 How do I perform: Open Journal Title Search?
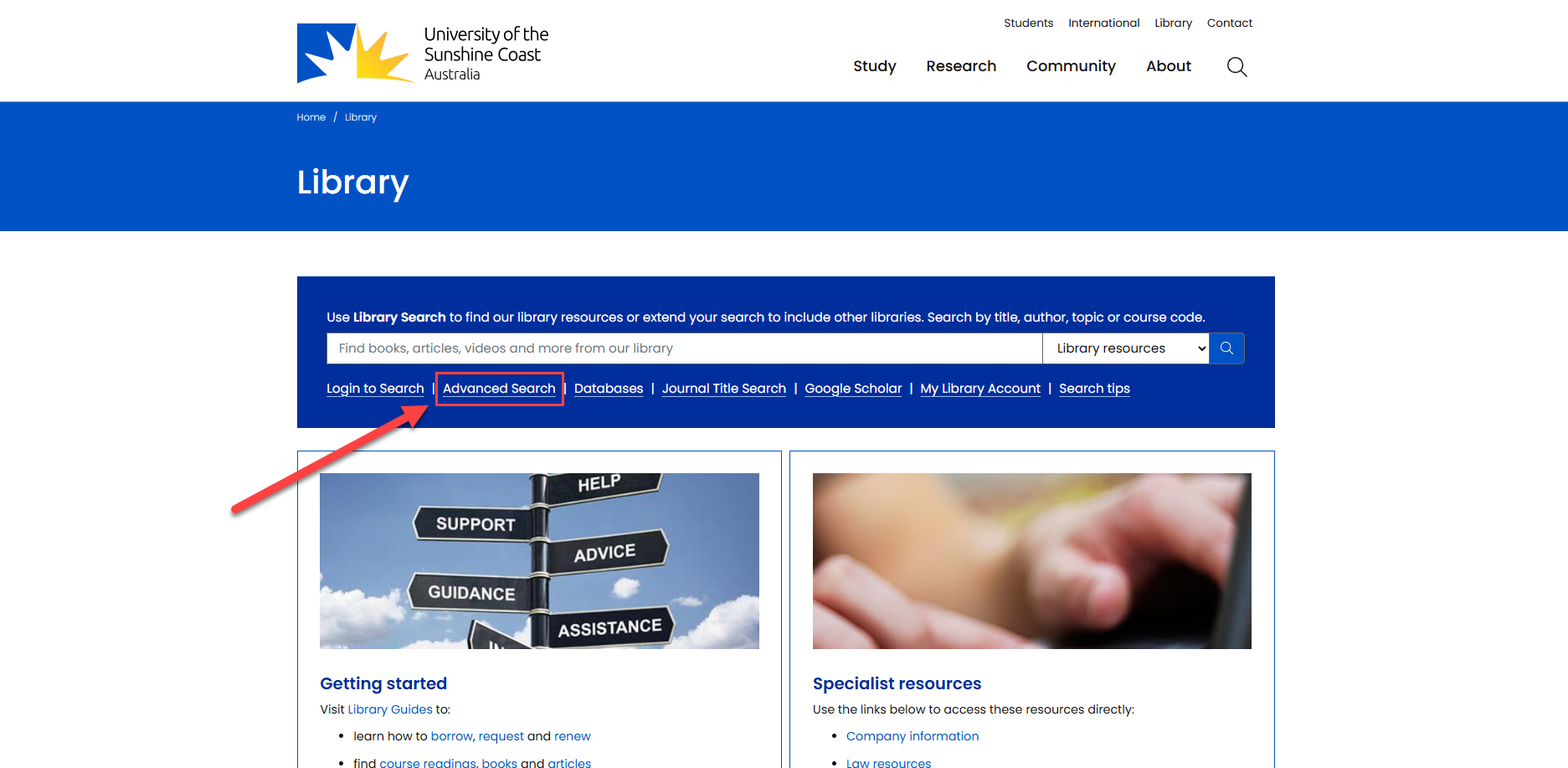(724, 389)
